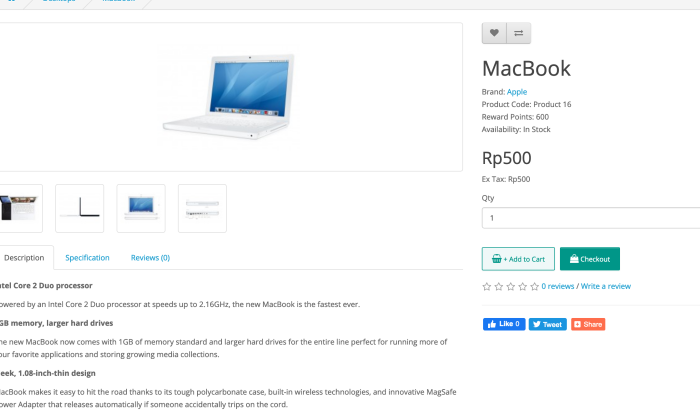Open the main MacBook product image
This screenshot has width=700, height=410.
click(230, 97)
